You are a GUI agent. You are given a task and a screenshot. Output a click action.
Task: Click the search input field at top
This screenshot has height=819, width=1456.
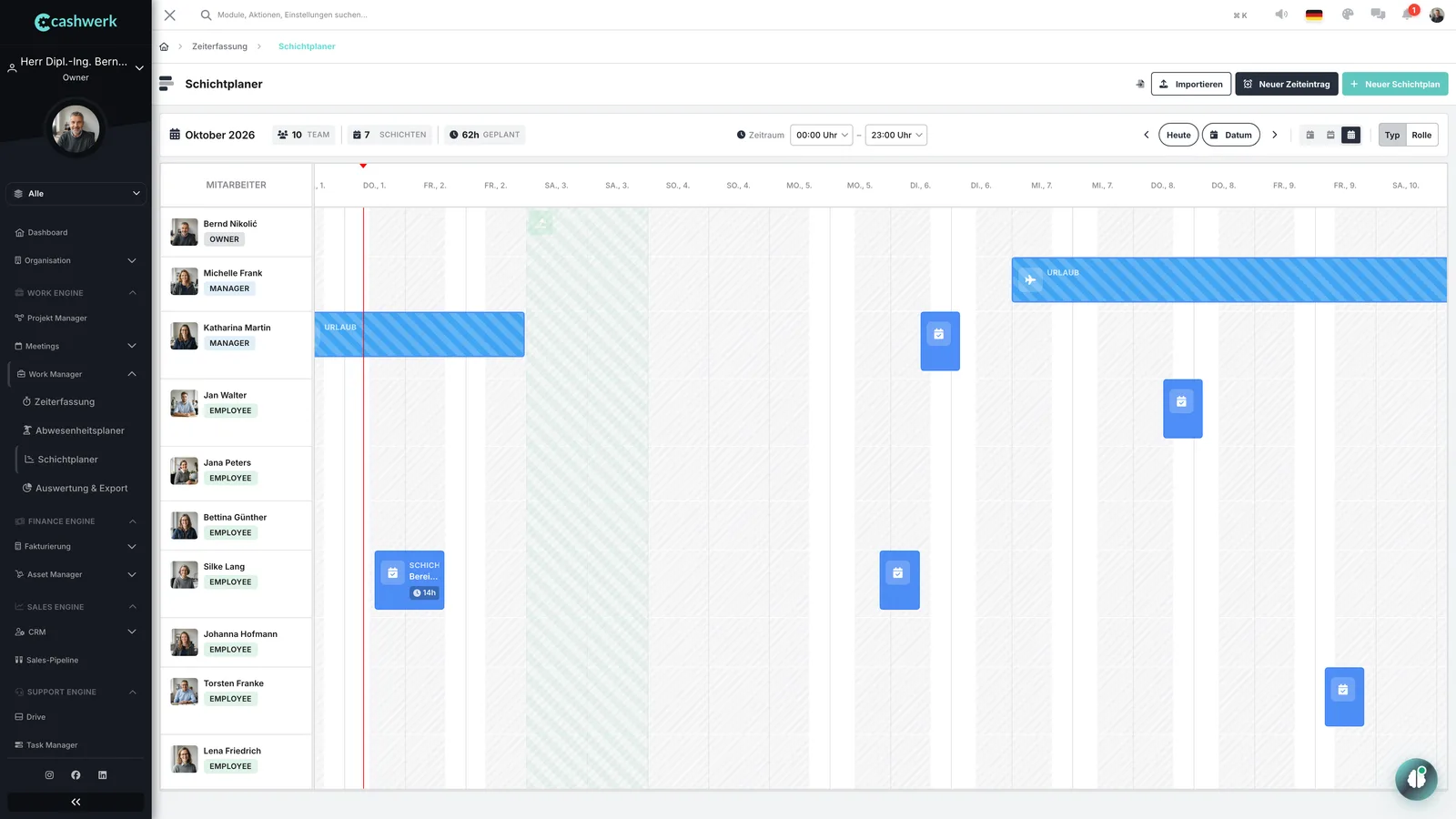point(291,15)
